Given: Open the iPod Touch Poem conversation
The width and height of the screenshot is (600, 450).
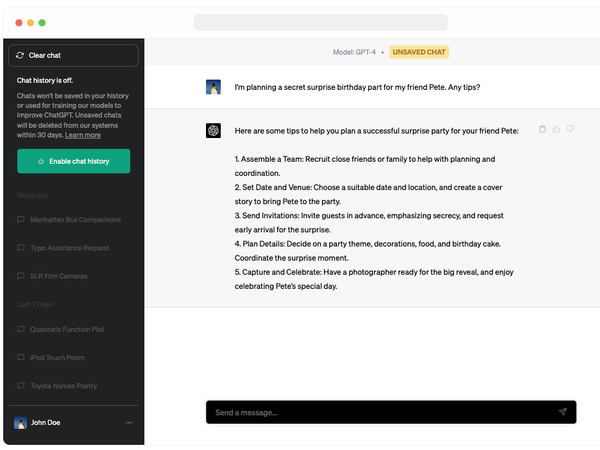Looking at the screenshot, I should coord(58,357).
